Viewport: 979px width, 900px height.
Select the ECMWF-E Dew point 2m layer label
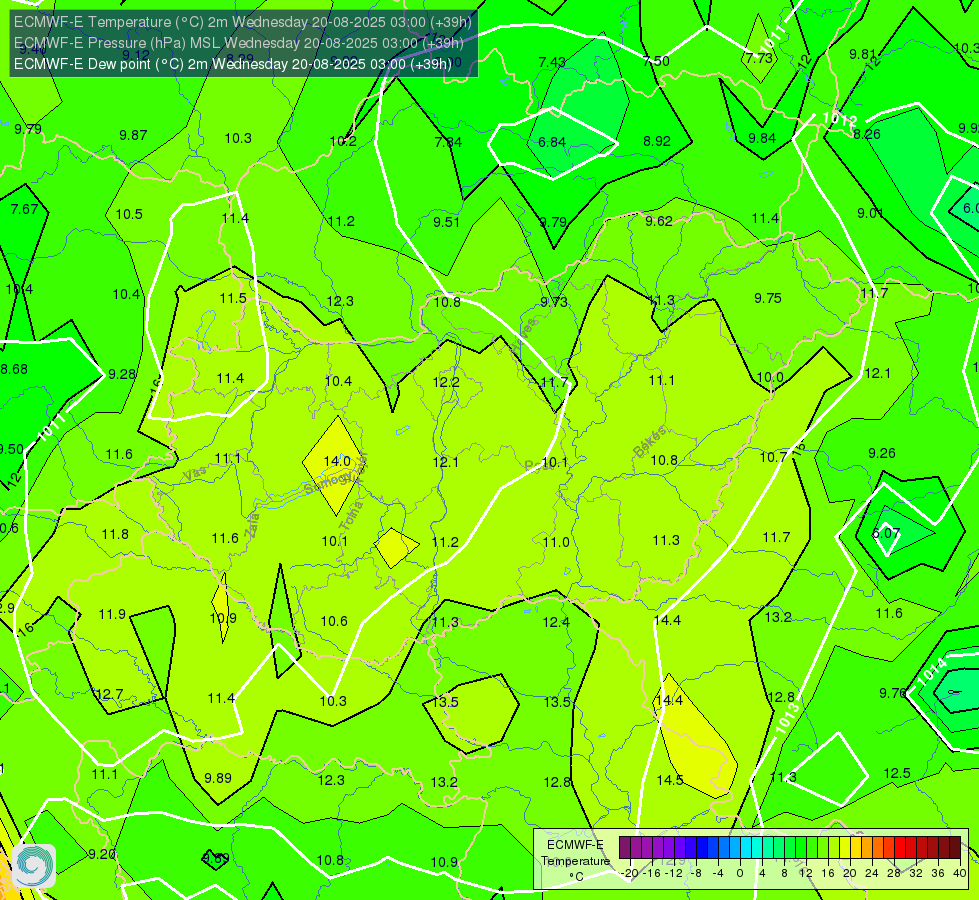point(233,64)
